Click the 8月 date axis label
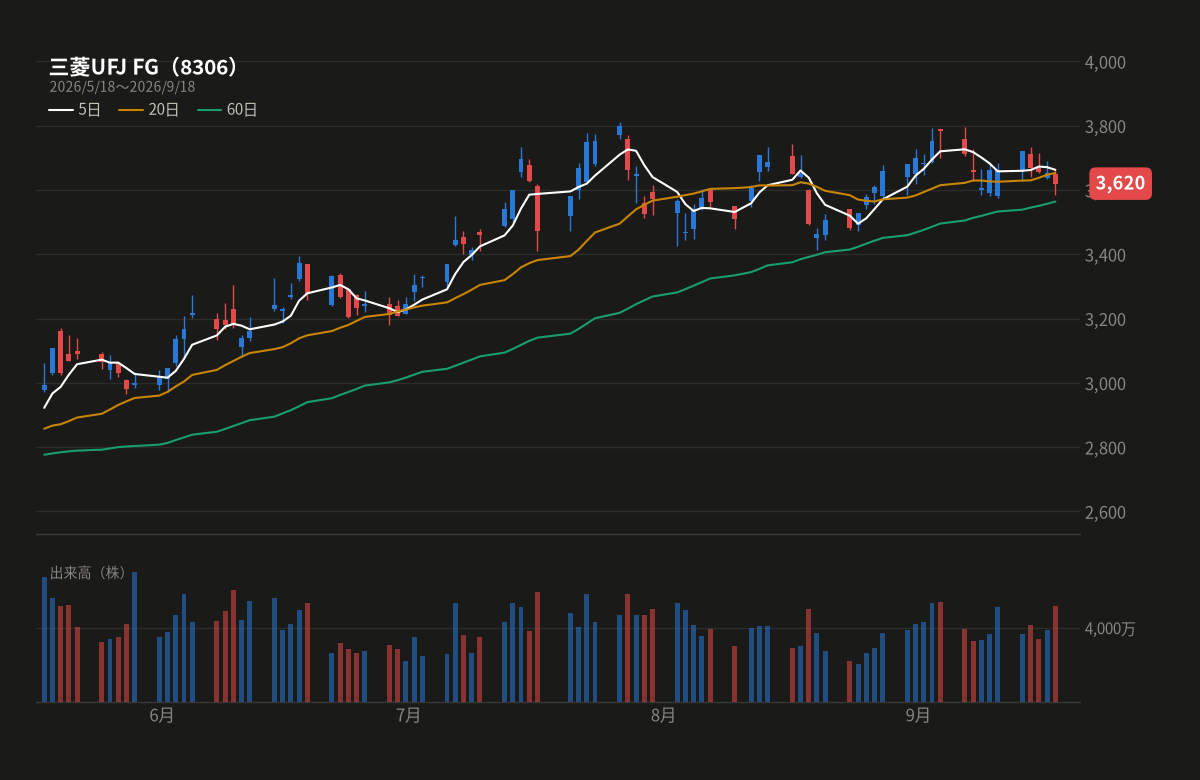The height and width of the screenshot is (780, 1200). [x=663, y=716]
